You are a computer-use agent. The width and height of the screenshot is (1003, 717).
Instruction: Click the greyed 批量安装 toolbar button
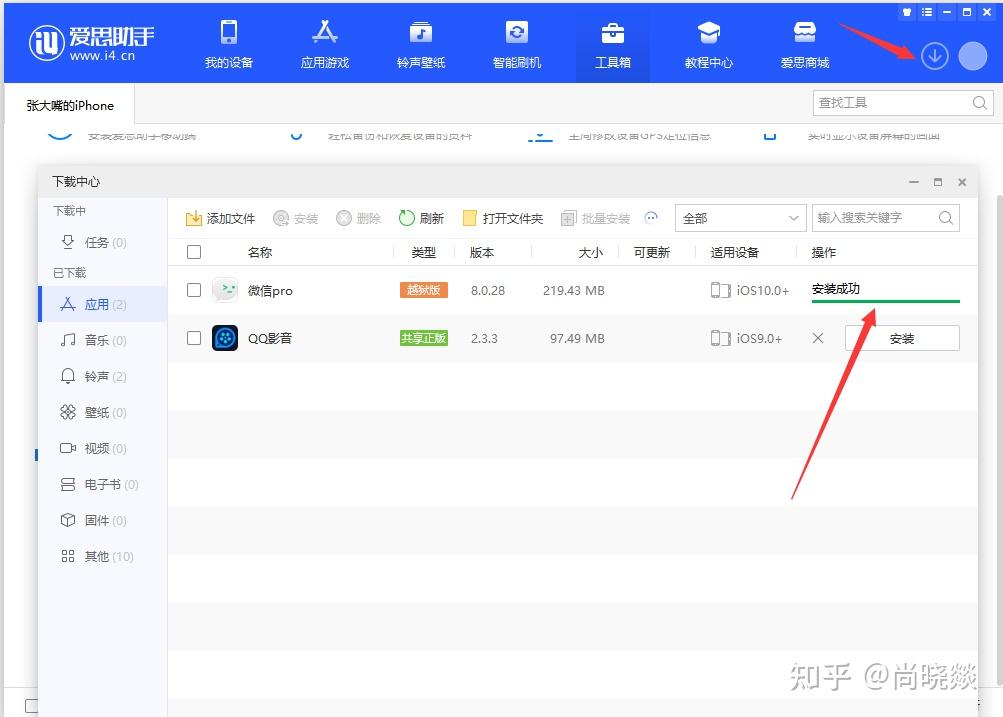coord(596,219)
